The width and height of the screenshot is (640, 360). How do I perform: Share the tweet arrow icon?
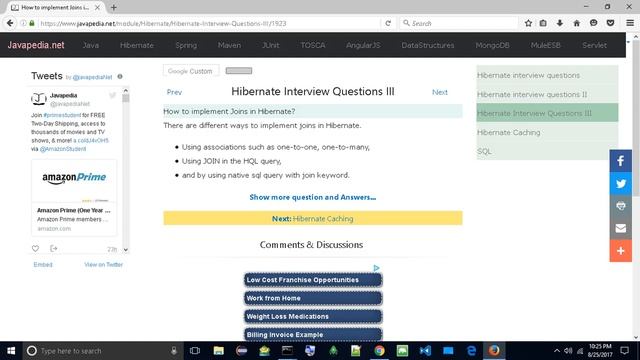pyautogui.click(x=53, y=248)
